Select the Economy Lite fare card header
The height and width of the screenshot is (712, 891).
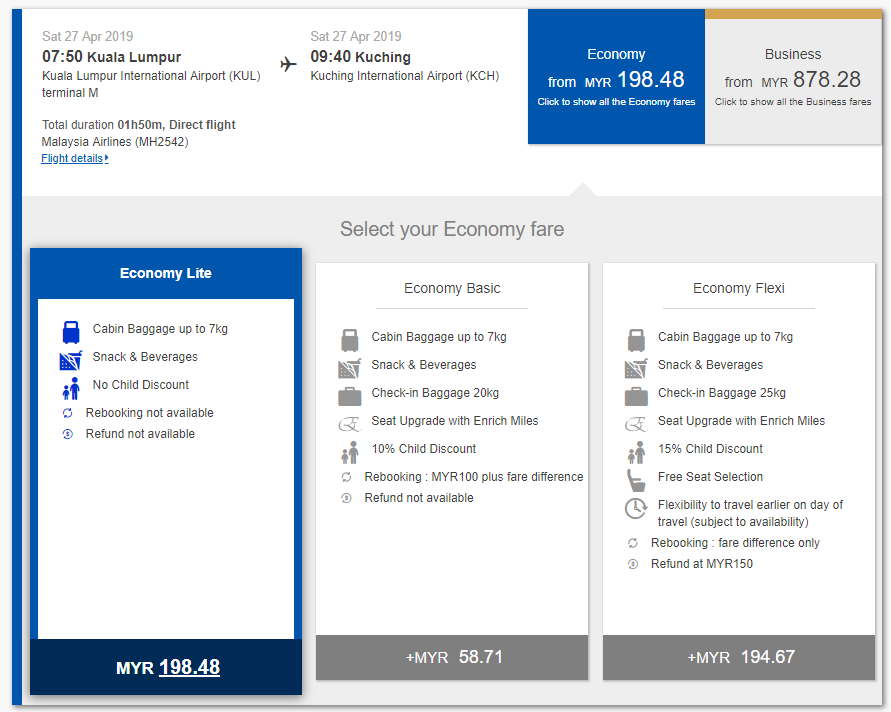(166, 273)
